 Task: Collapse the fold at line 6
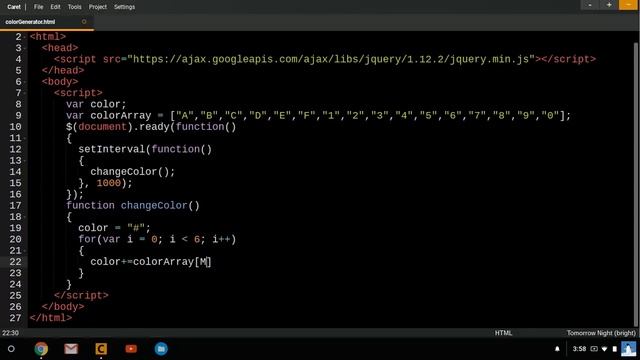25,82
